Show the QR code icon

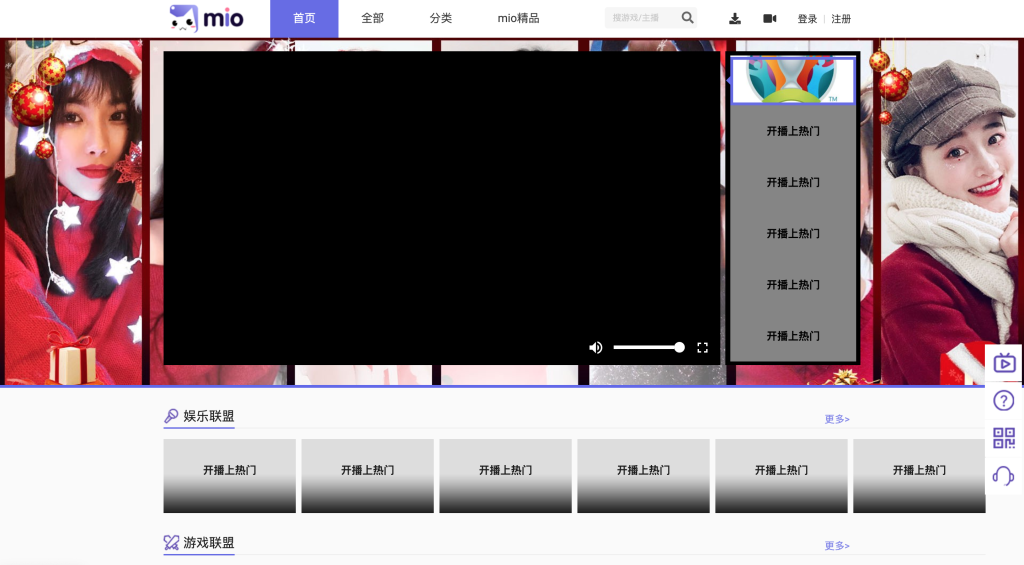(x=1004, y=438)
